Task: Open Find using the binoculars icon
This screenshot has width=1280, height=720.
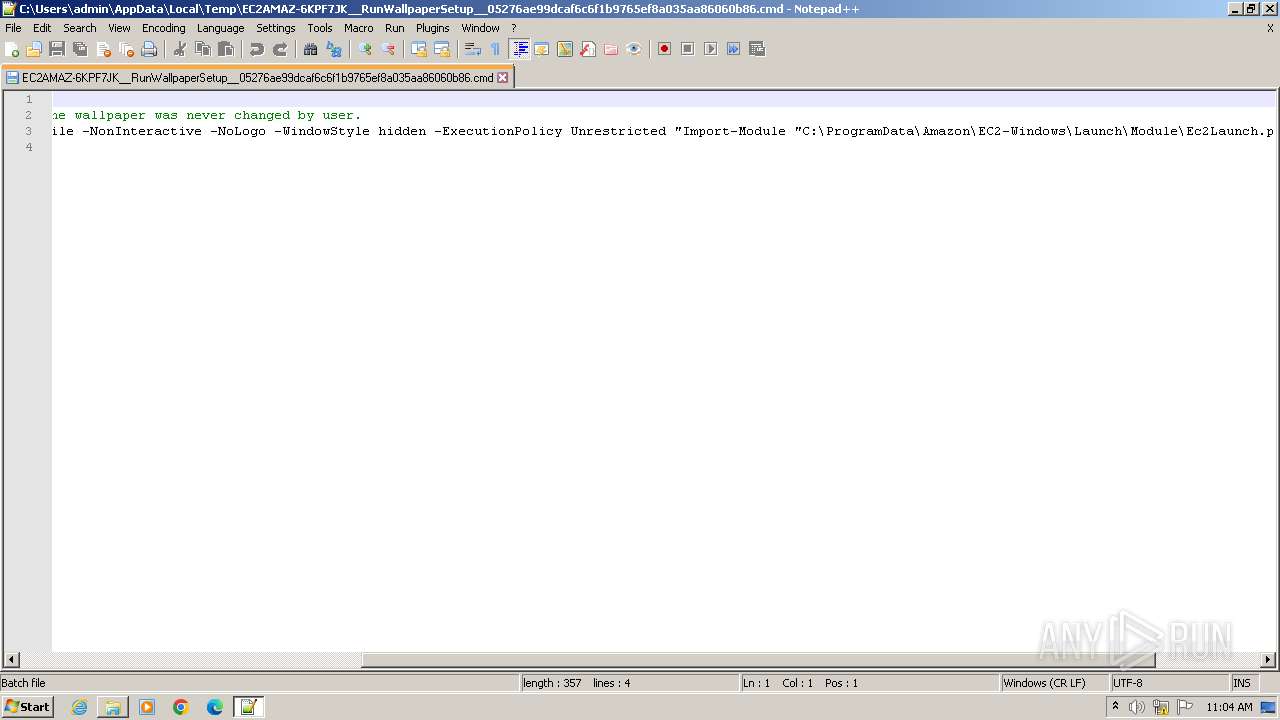Action: [311, 49]
